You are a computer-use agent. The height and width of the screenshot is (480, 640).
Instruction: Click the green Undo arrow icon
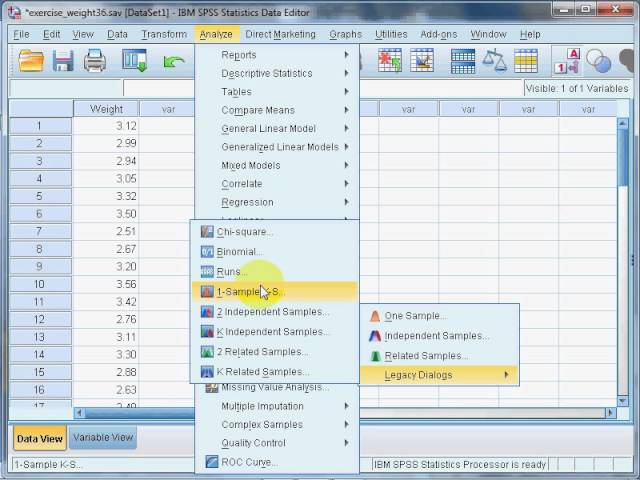point(173,62)
